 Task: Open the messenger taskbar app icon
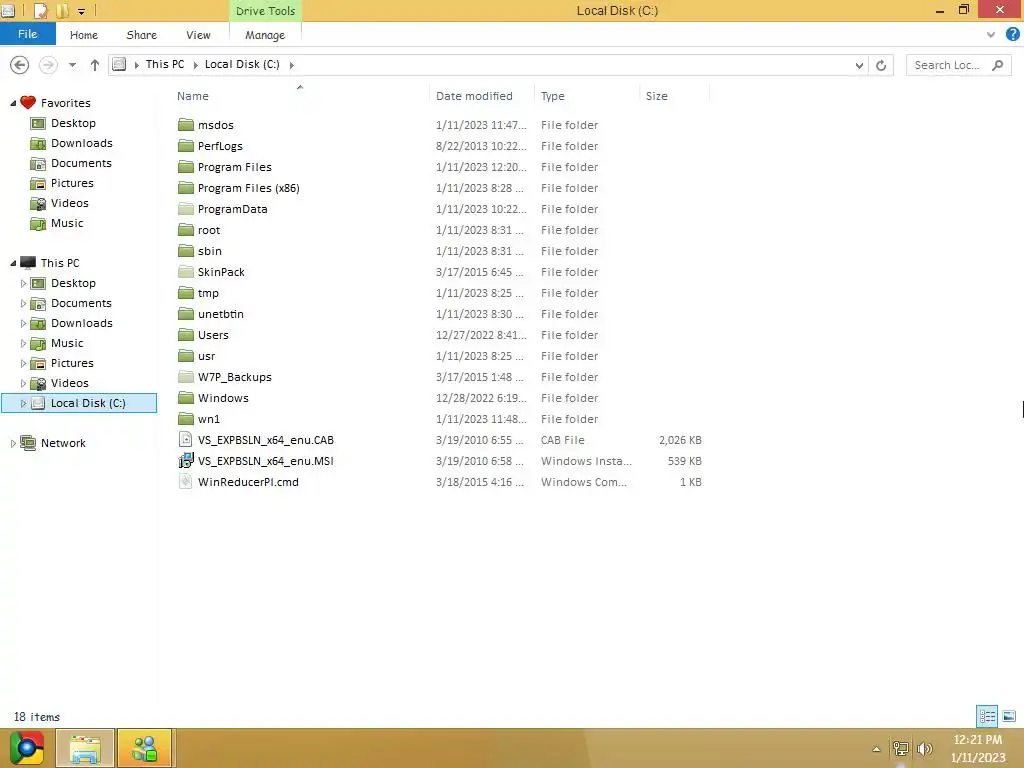144,748
